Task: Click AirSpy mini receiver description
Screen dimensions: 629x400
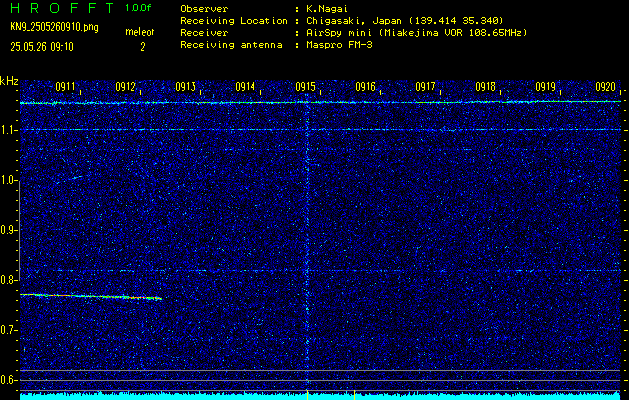Action: click(416, 32)
